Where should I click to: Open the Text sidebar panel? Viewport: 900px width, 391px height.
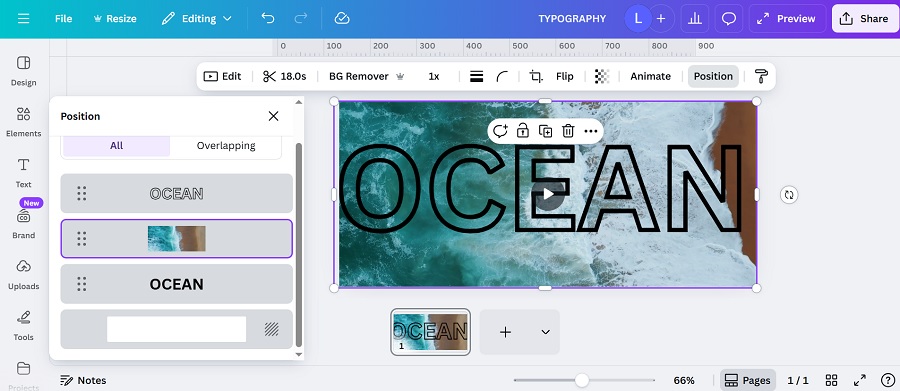point(24,172)
